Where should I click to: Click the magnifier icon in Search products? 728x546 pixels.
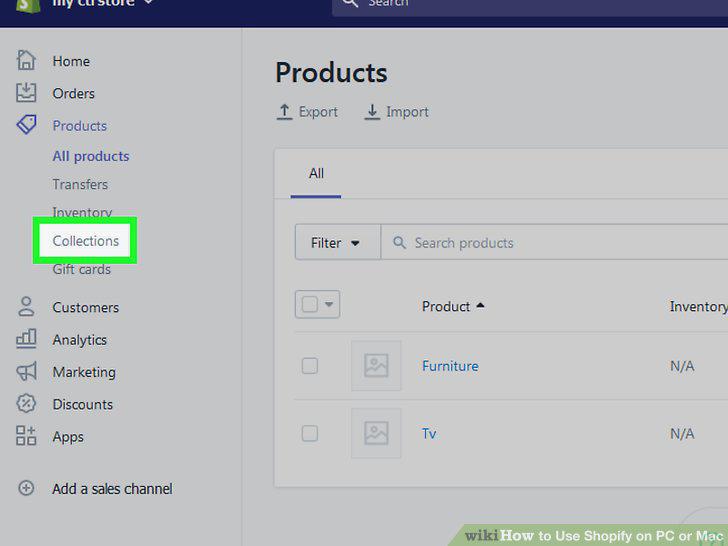point(399,242)
